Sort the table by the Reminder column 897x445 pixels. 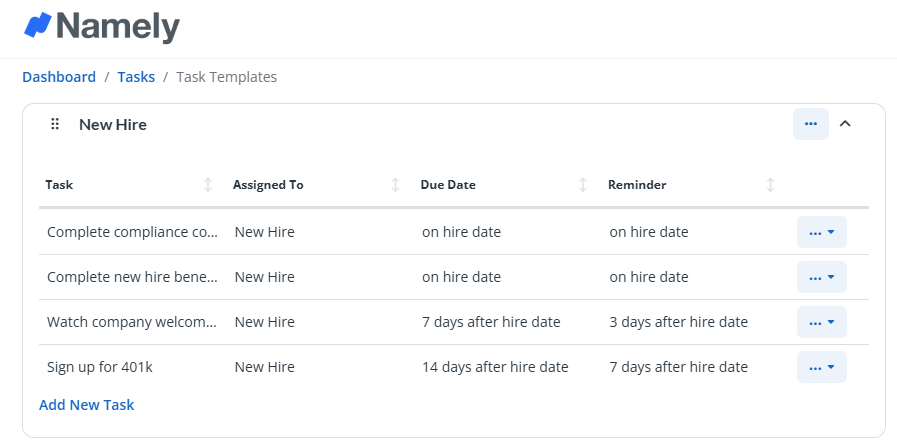pos(770,185)
